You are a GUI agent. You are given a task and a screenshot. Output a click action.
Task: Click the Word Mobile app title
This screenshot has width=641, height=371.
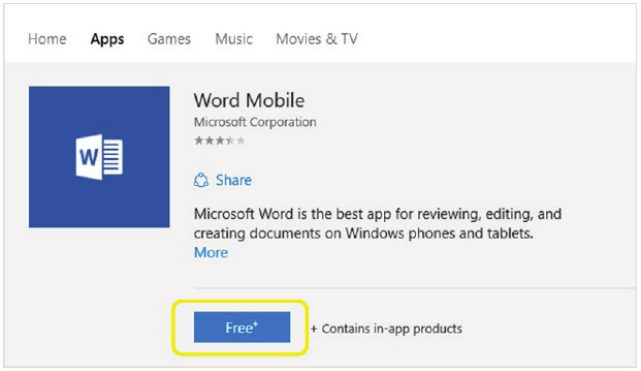pyautogui.click(x=249, y=101)
